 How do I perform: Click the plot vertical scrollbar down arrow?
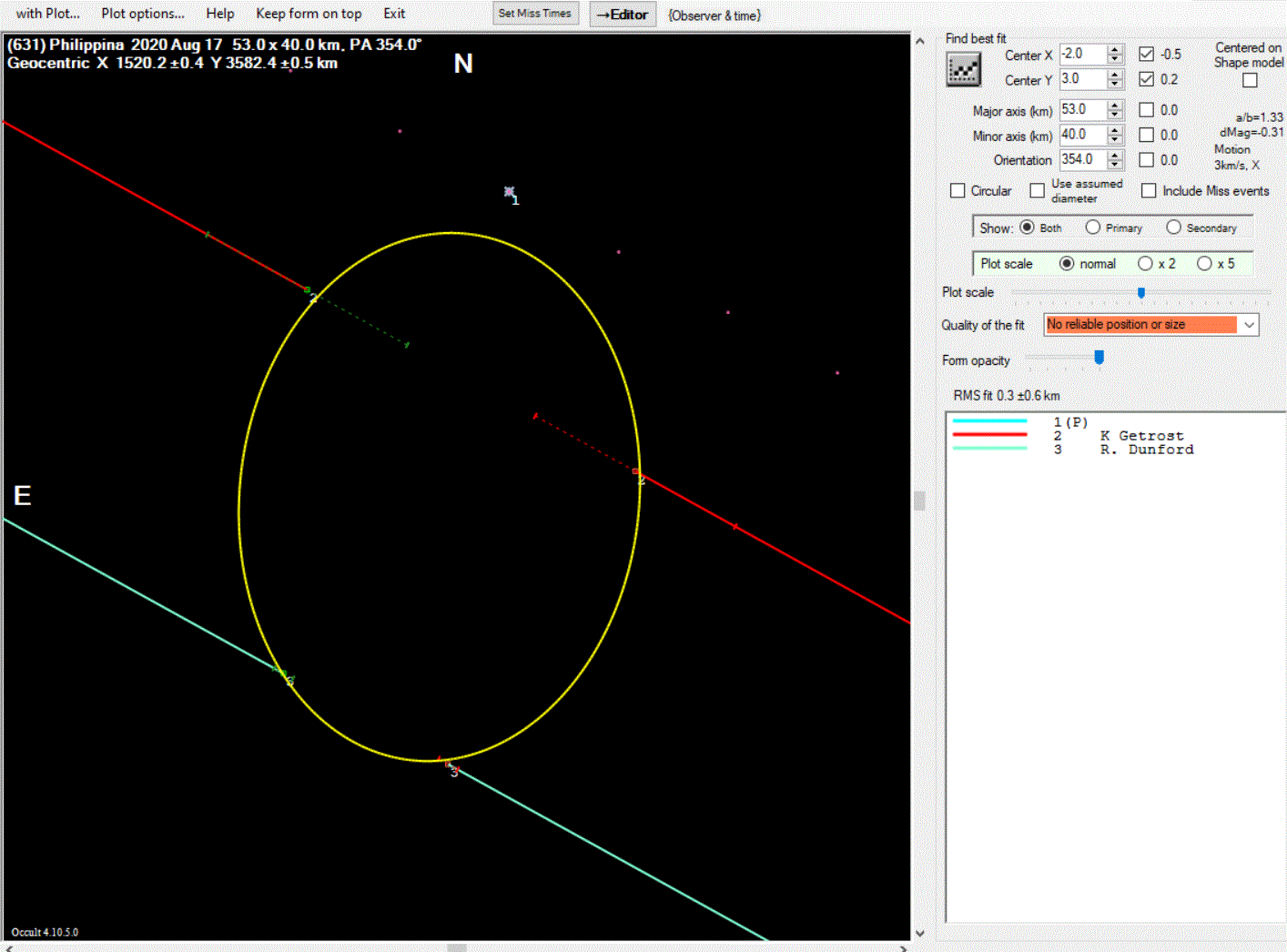[920, 933]
